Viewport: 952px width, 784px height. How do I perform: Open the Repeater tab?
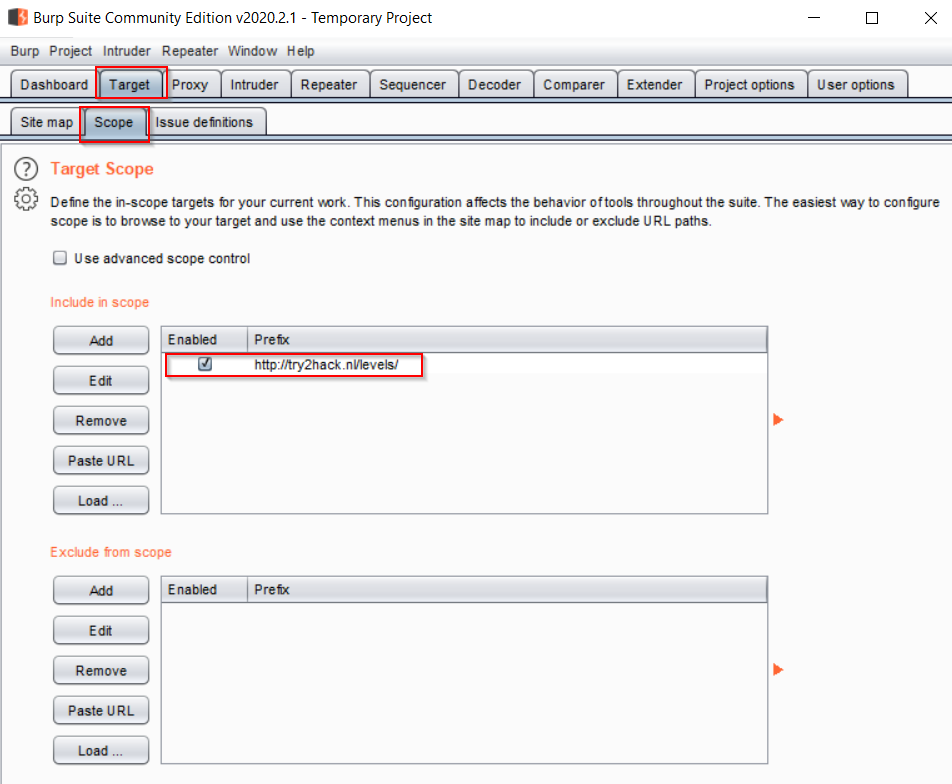coord(329,84)
